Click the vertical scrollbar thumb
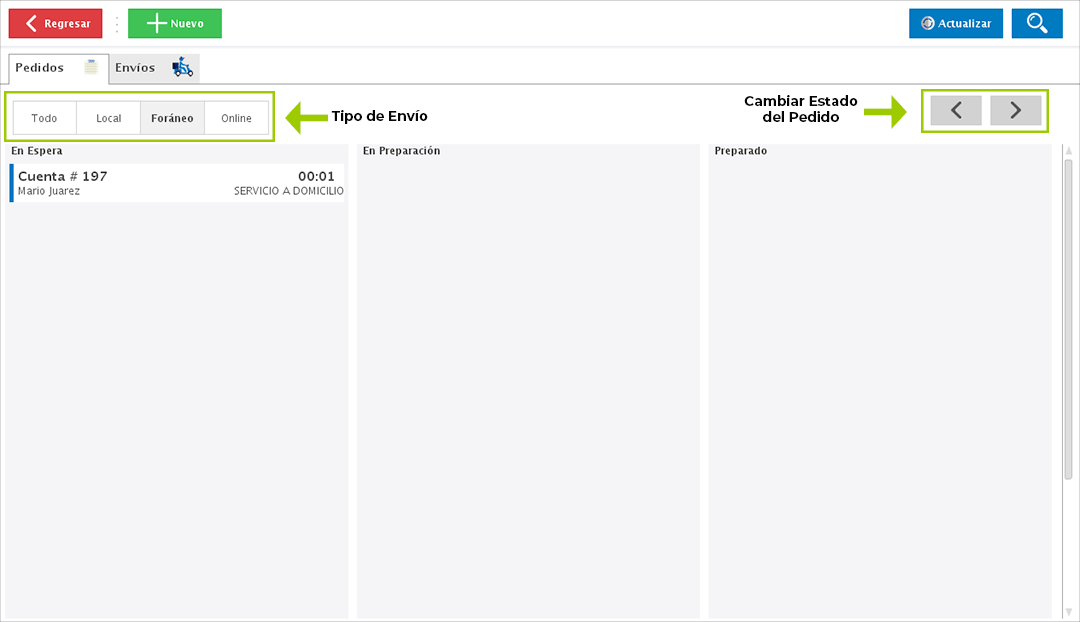 (x=1068, y=320)
